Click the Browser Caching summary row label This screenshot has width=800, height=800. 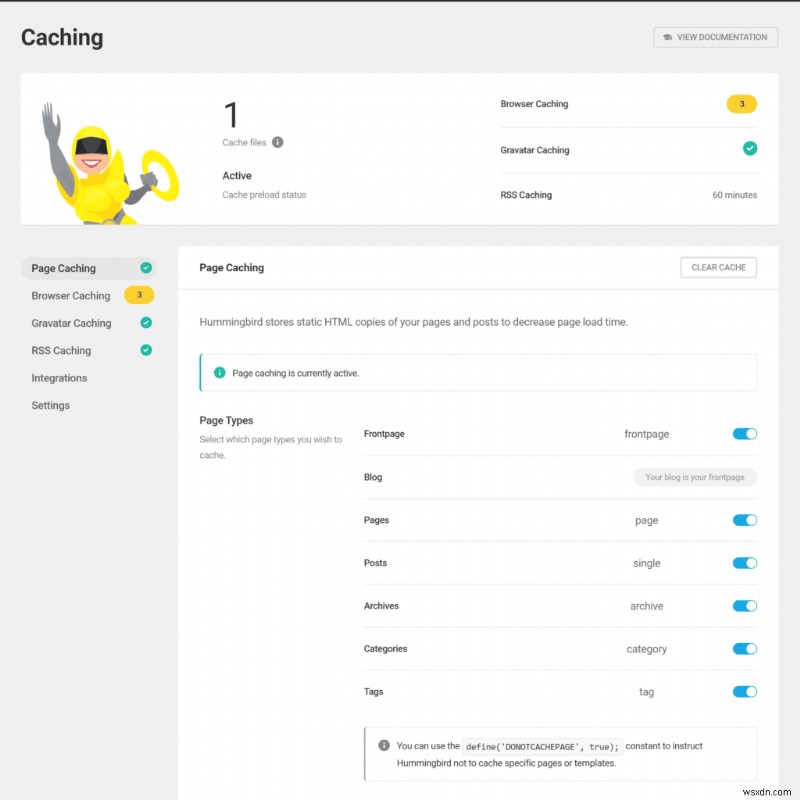tap(534, 104)
